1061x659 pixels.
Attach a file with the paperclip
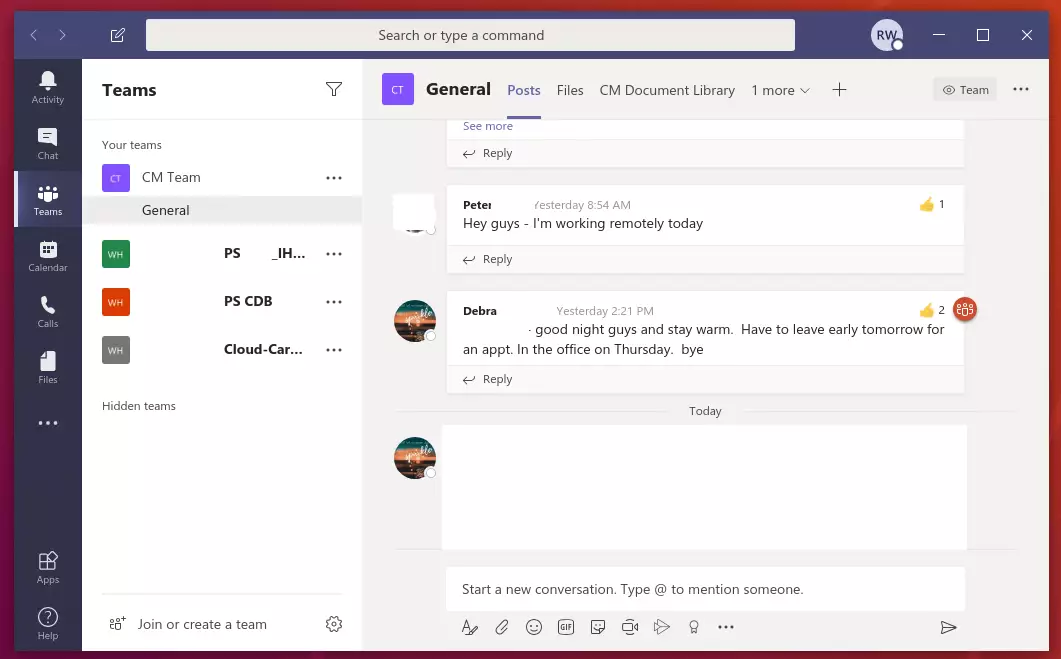coord(501,627)
